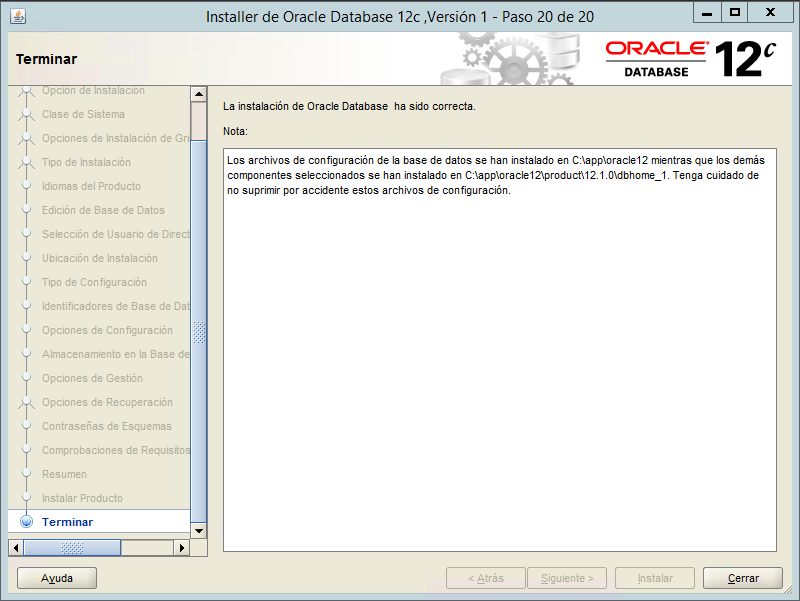Select Selección de Usuario de Directorio step
Viewport: 800px width, 601px height.
pyautogui.click(x=116, y=234)
